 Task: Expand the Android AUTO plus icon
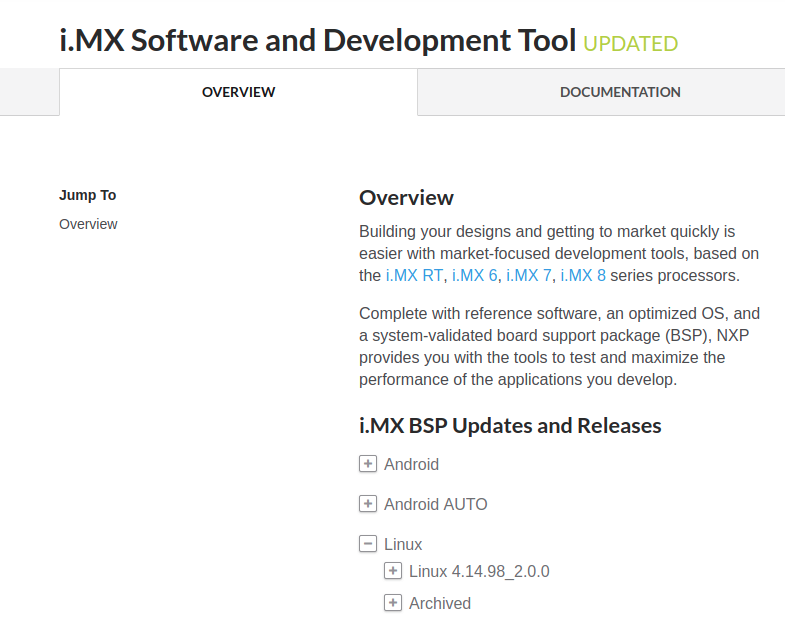(x=368, y=504)
